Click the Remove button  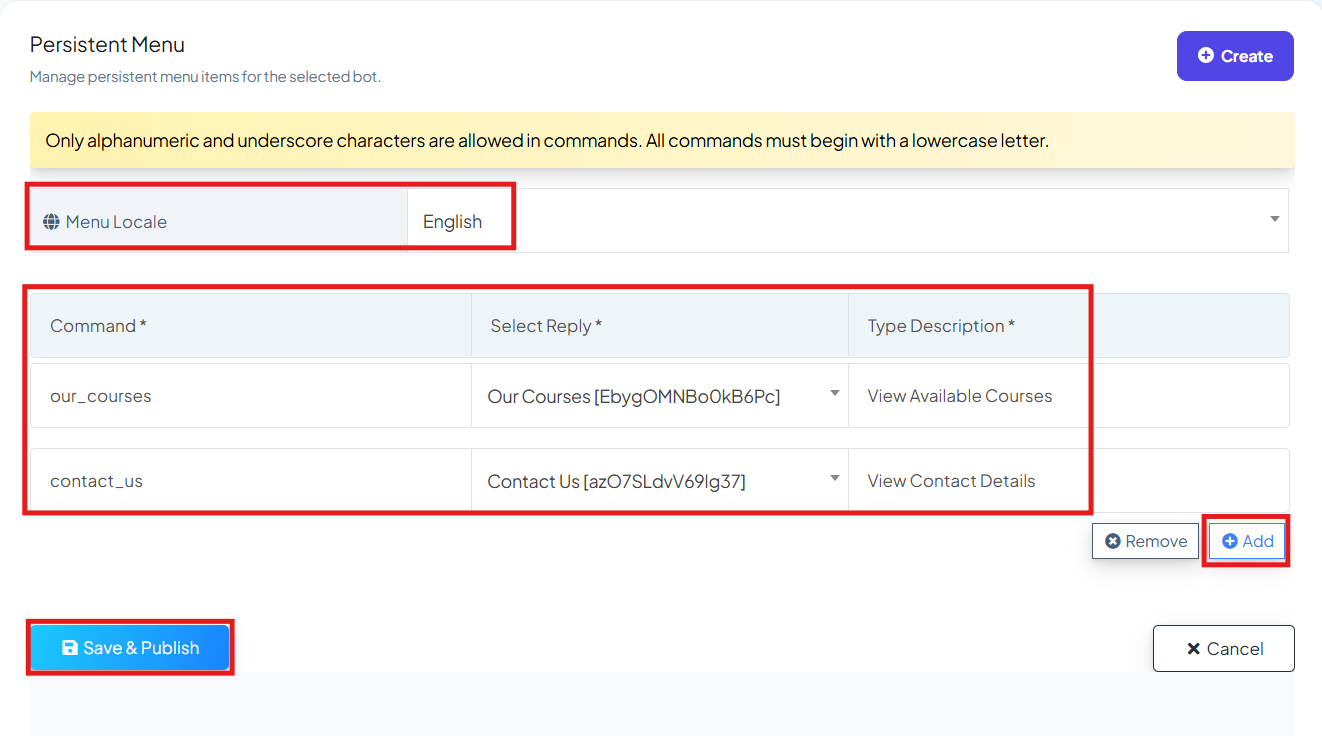point(1146,541)
